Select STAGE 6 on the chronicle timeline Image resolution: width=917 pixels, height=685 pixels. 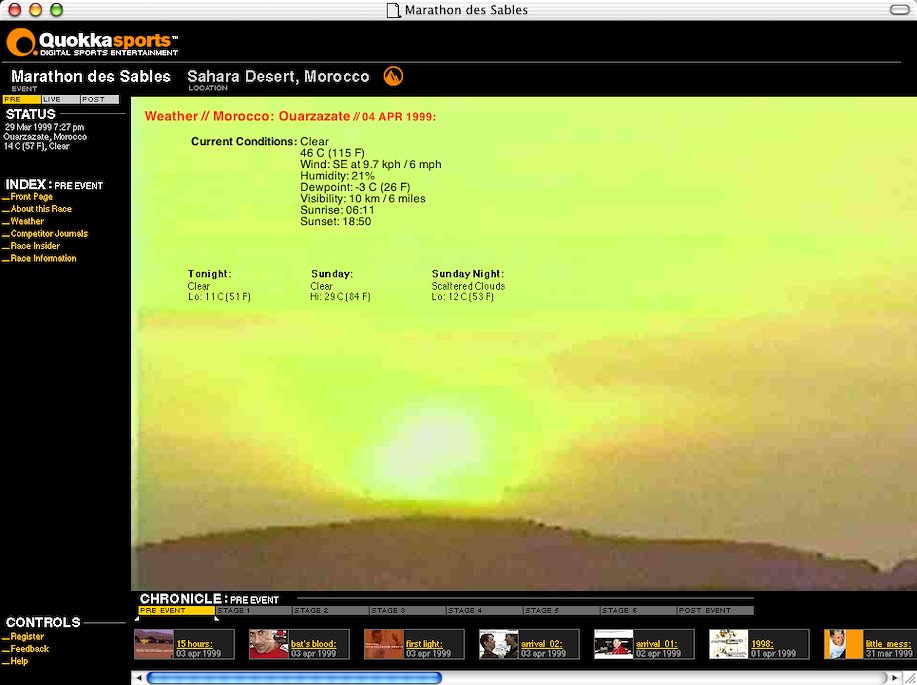point(639,611)
